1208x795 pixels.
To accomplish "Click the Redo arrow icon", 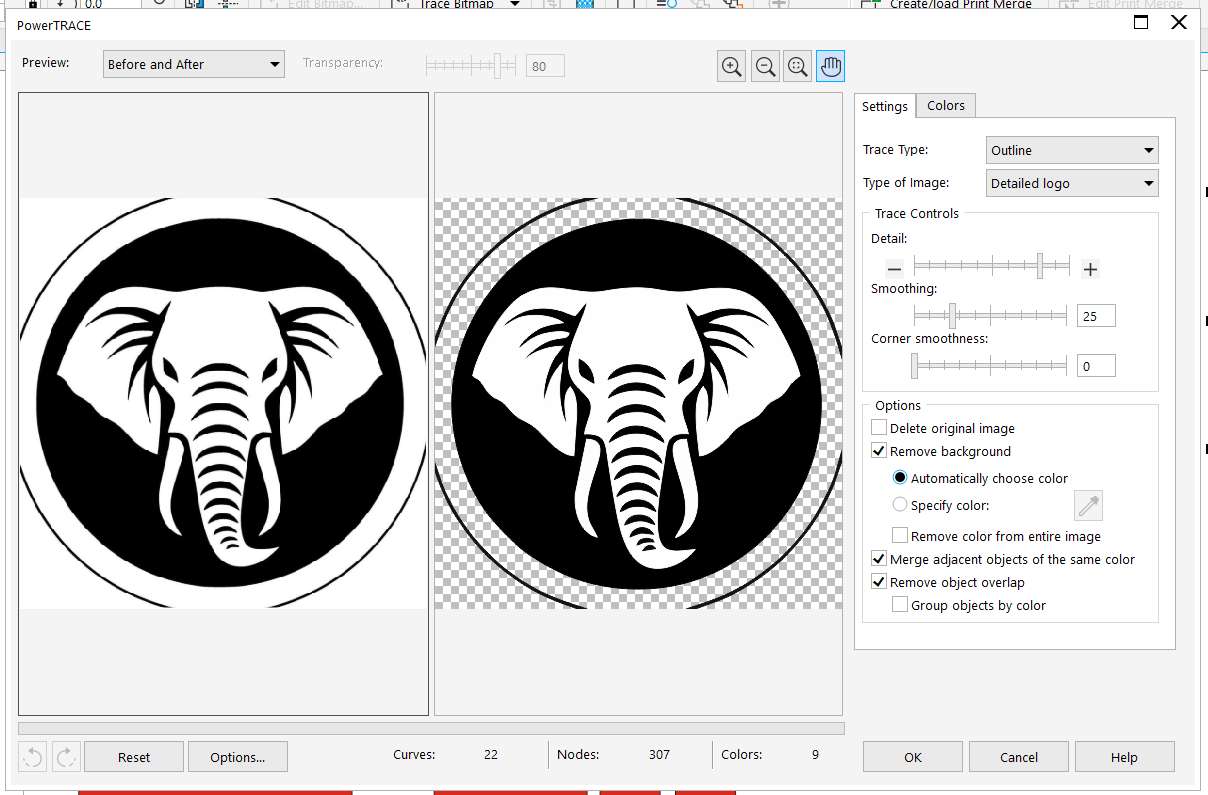I will [65, 757].
